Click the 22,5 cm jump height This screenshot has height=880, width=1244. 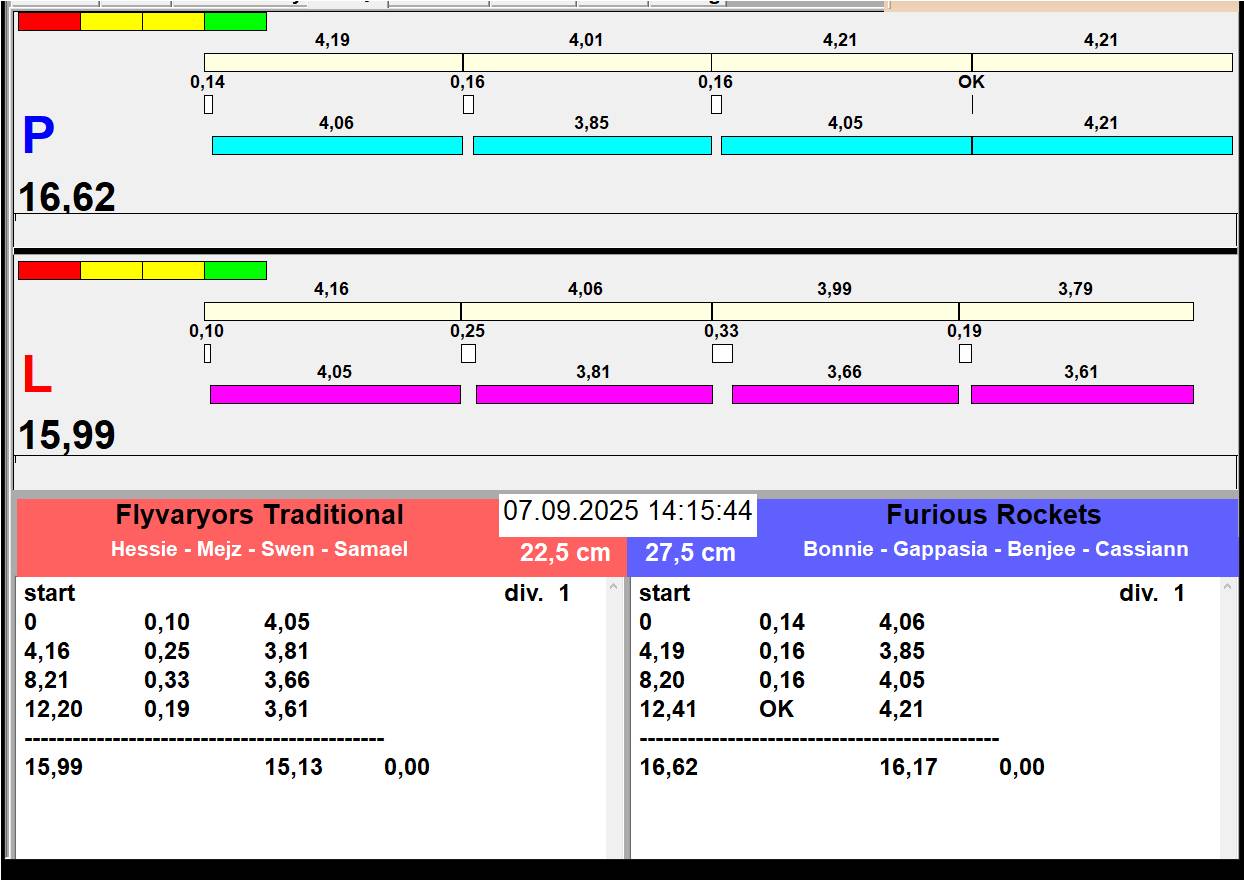[564, 552]
